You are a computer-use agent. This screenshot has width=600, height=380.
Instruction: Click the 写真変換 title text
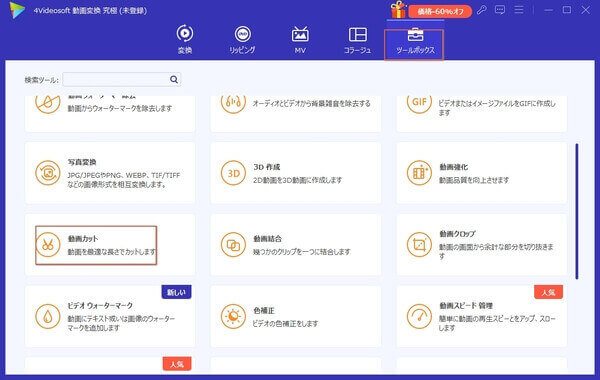[x=82, y=162]
